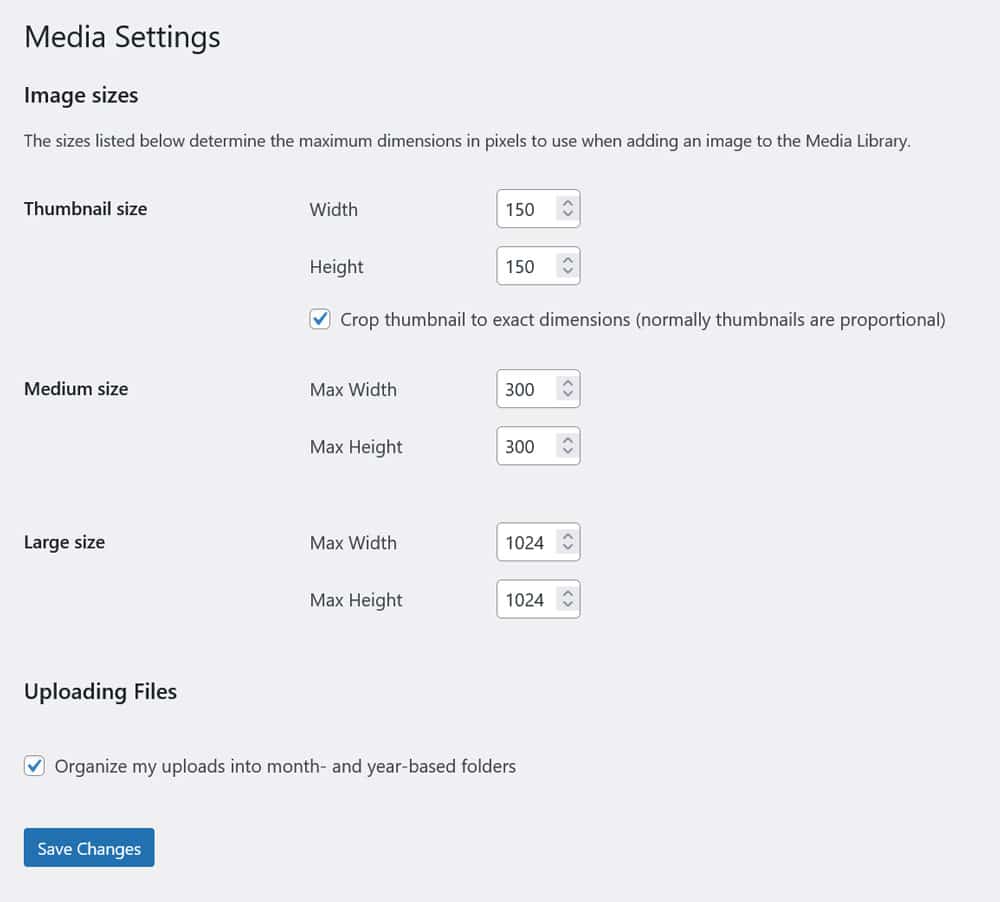Focus the Medium size Max Height field
The height and width of the screenshot is (902, 1000).
pyautogui.click(x=525, y=447)
